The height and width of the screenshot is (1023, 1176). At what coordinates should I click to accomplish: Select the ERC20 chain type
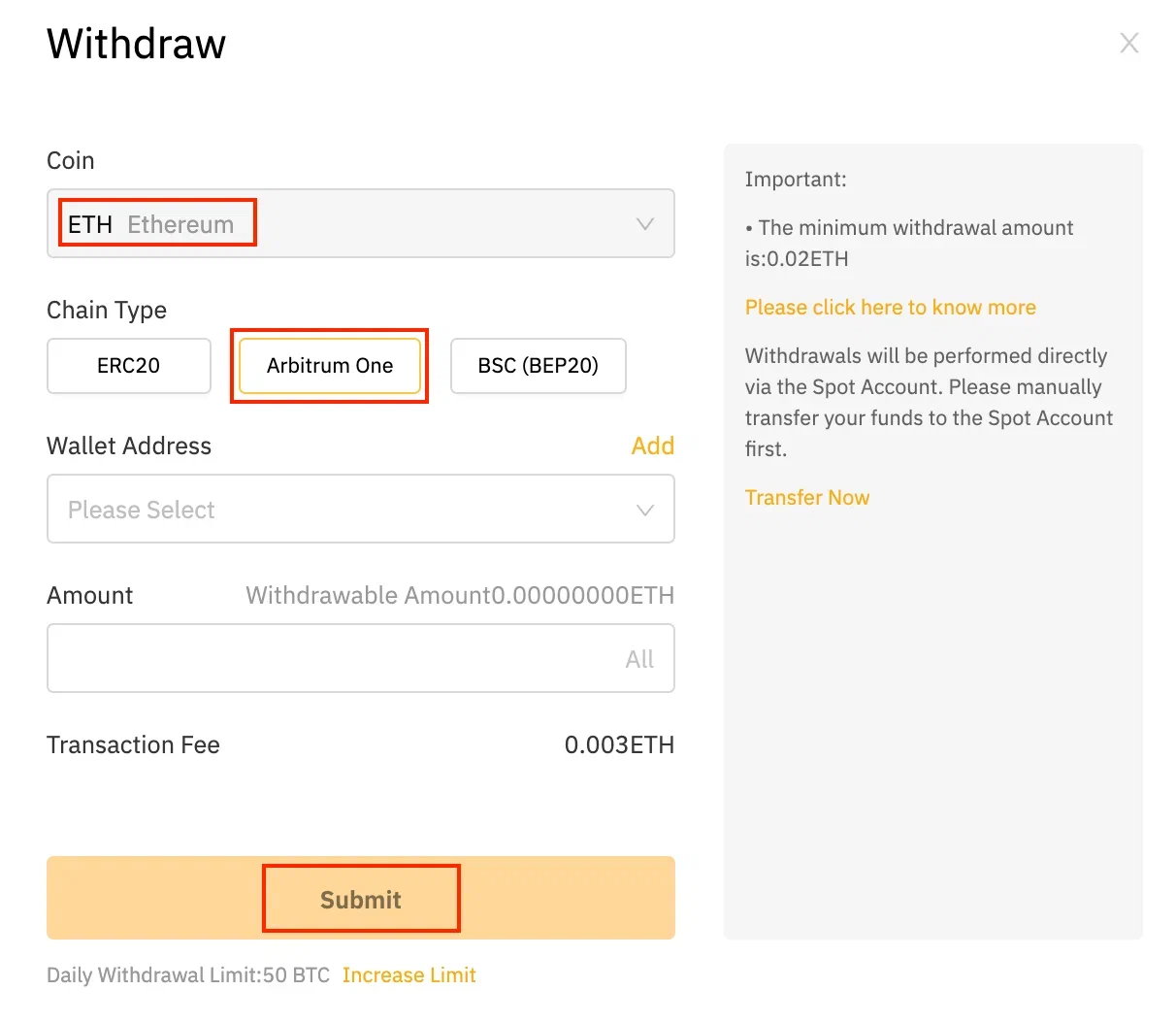(128, 366)
